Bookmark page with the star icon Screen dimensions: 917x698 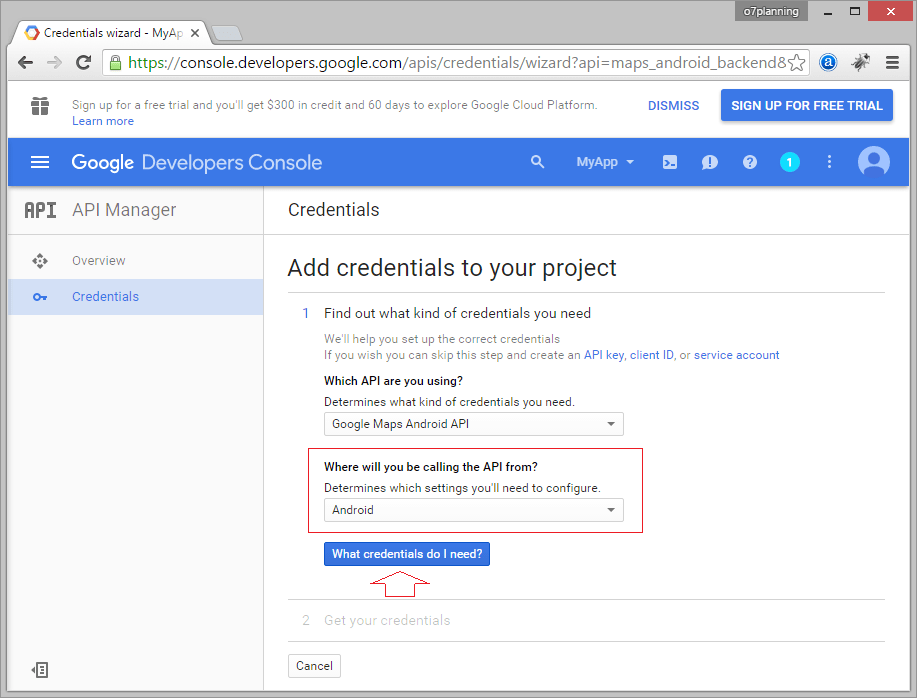797,63
